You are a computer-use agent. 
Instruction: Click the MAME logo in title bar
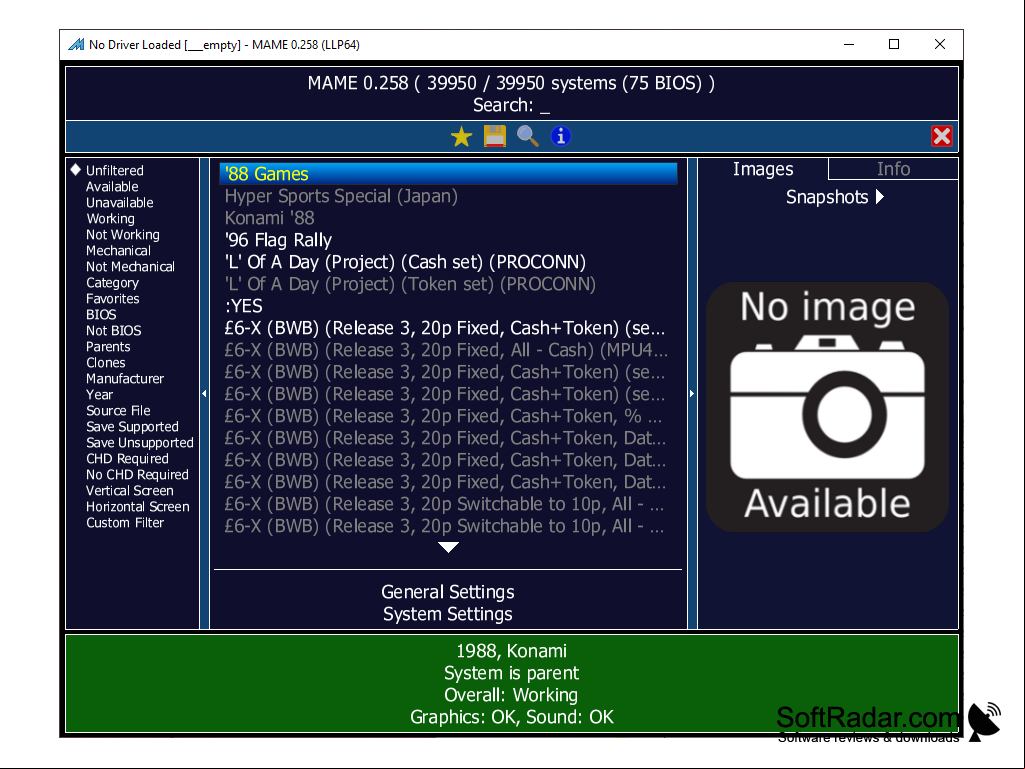coord(76,44)
